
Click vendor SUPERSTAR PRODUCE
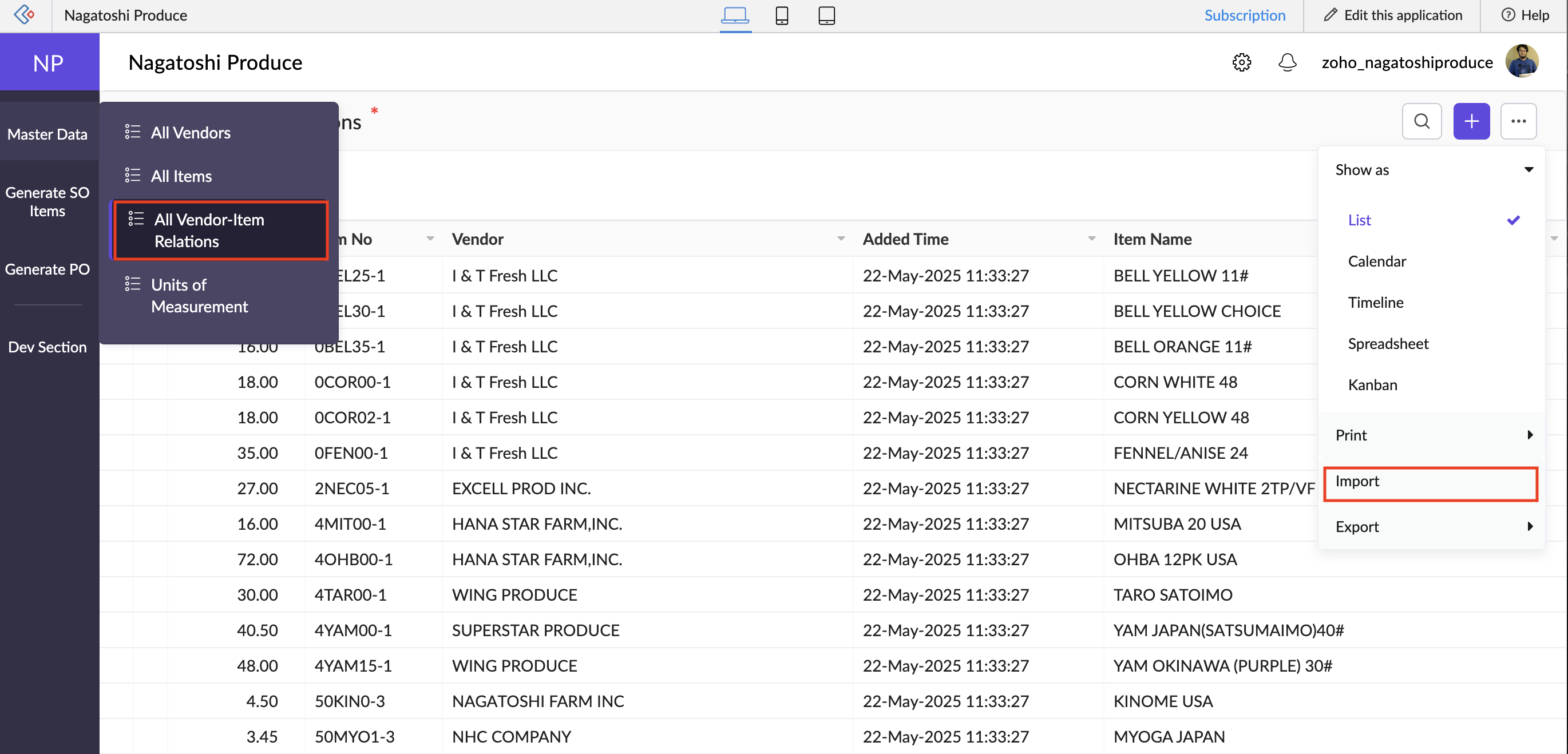tap(535, 630)
